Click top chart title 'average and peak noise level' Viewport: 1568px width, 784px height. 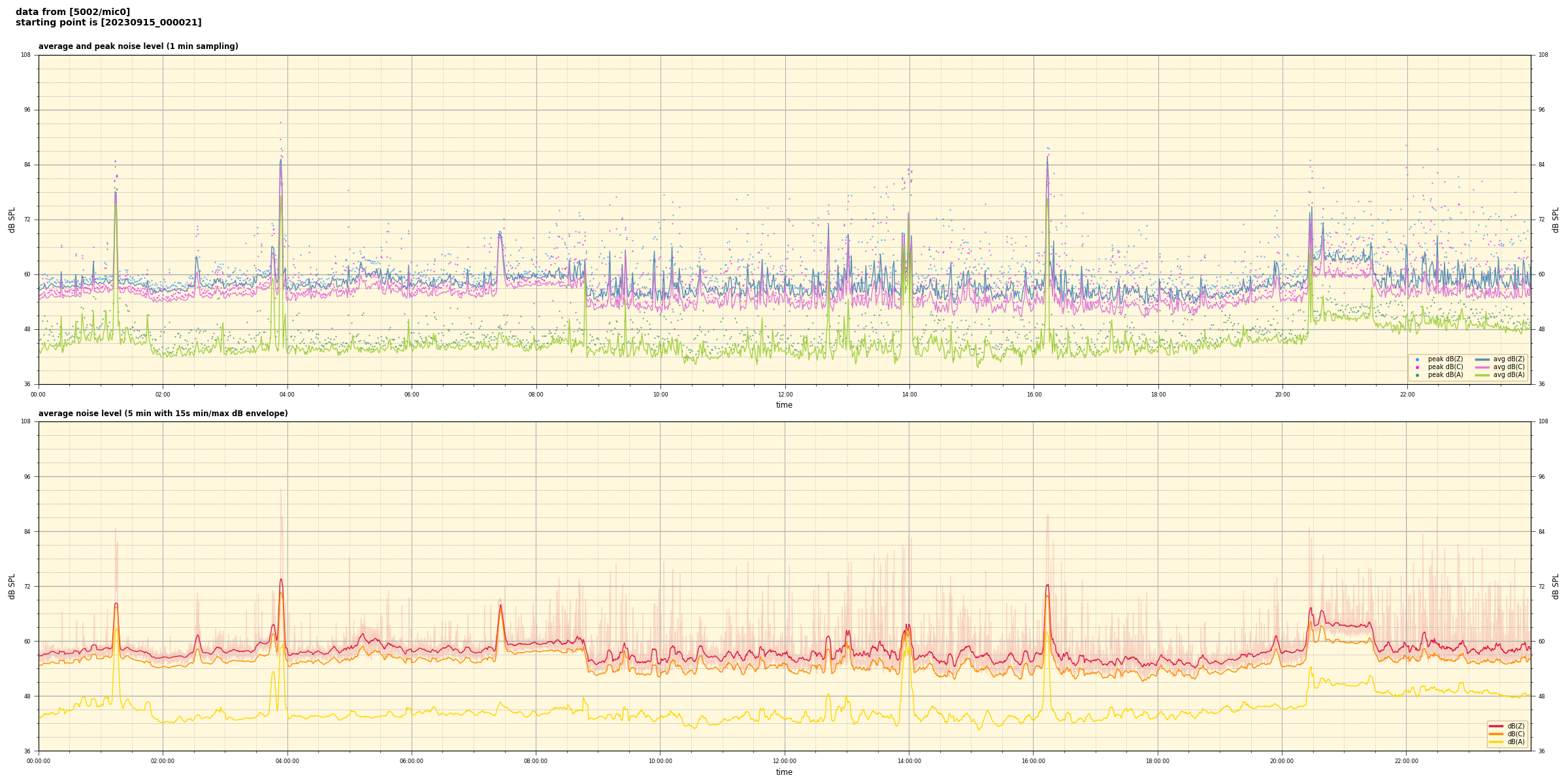pyautogui.click(x=138, y=46)
